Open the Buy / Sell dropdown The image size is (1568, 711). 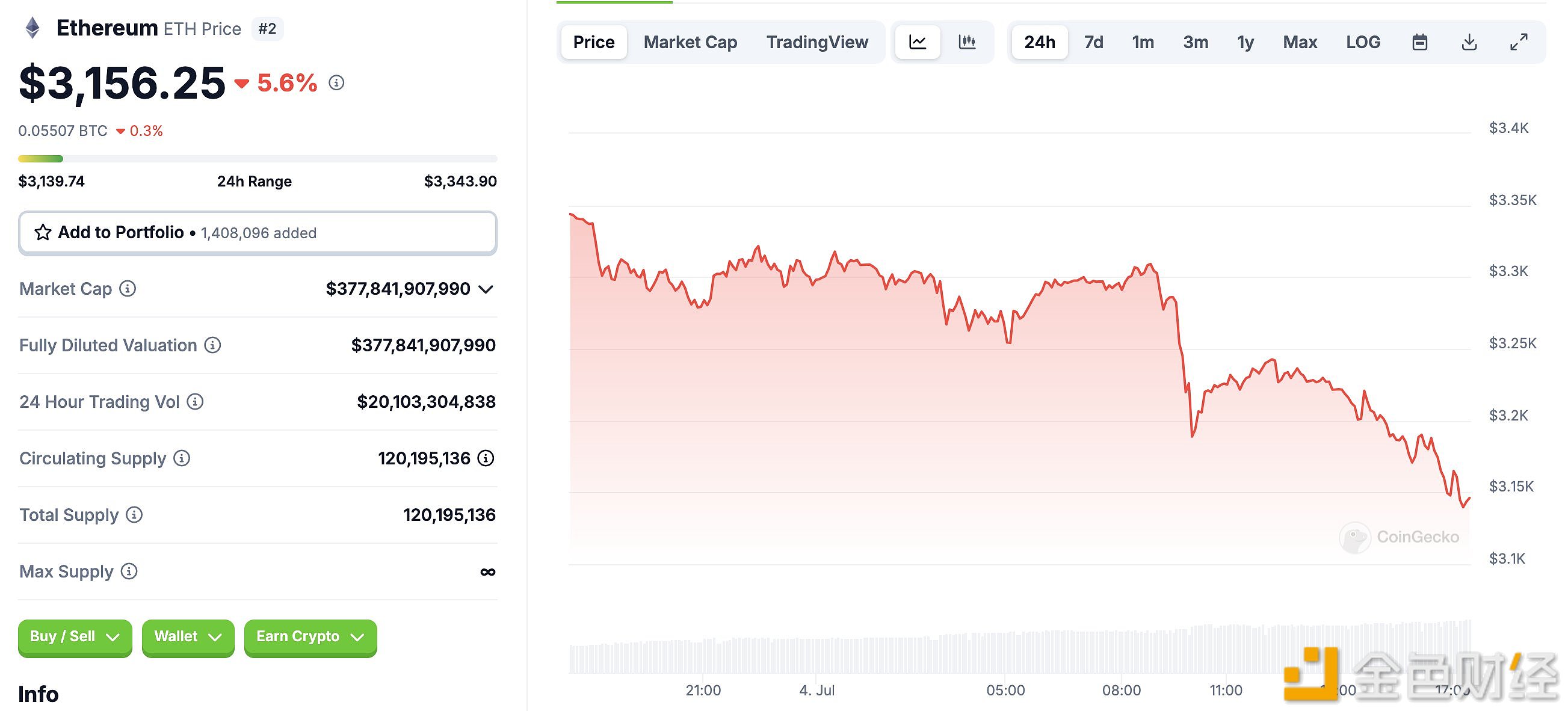pos(75,637)
